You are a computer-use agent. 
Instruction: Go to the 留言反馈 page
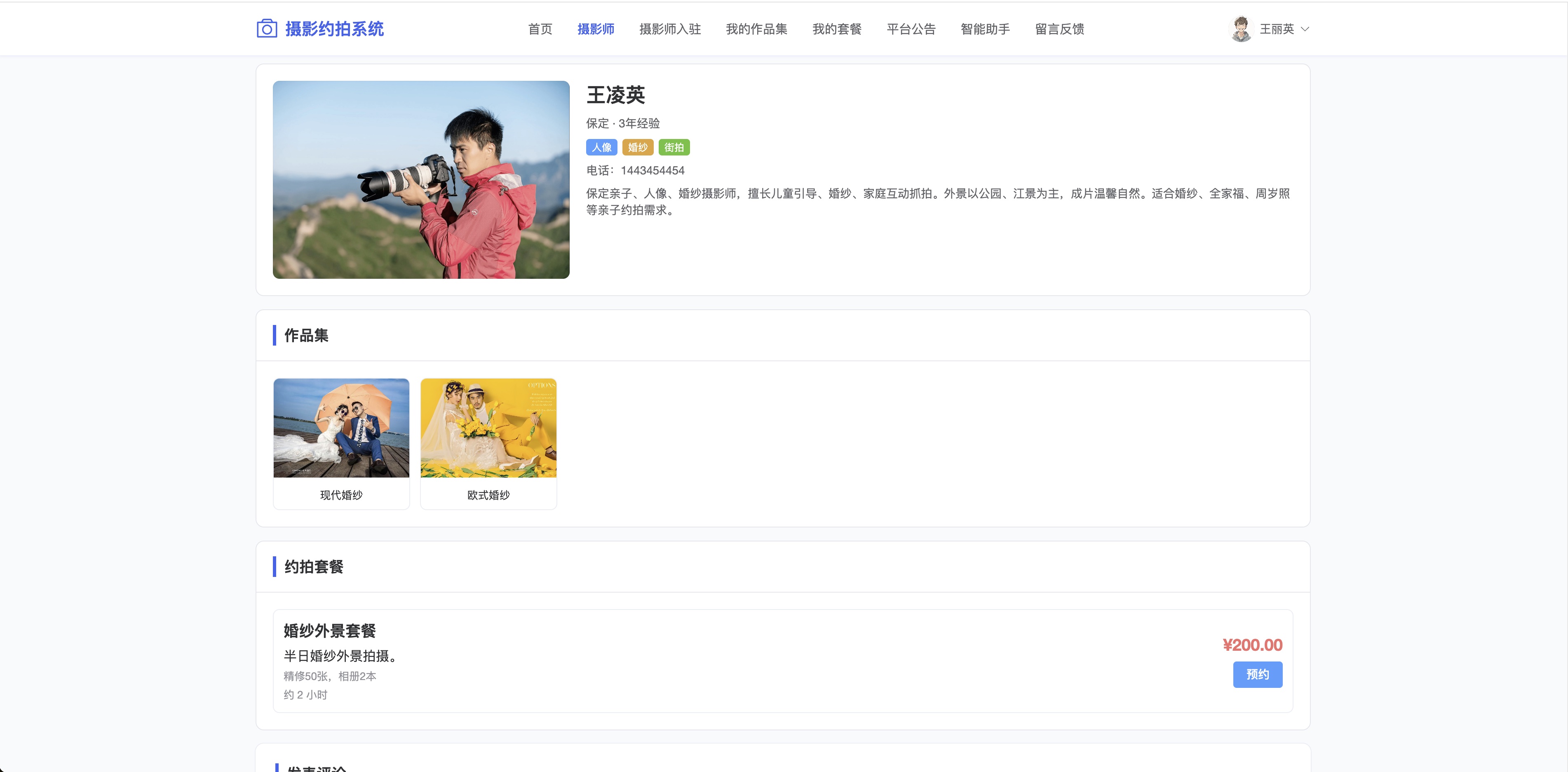click(1059, 28)
